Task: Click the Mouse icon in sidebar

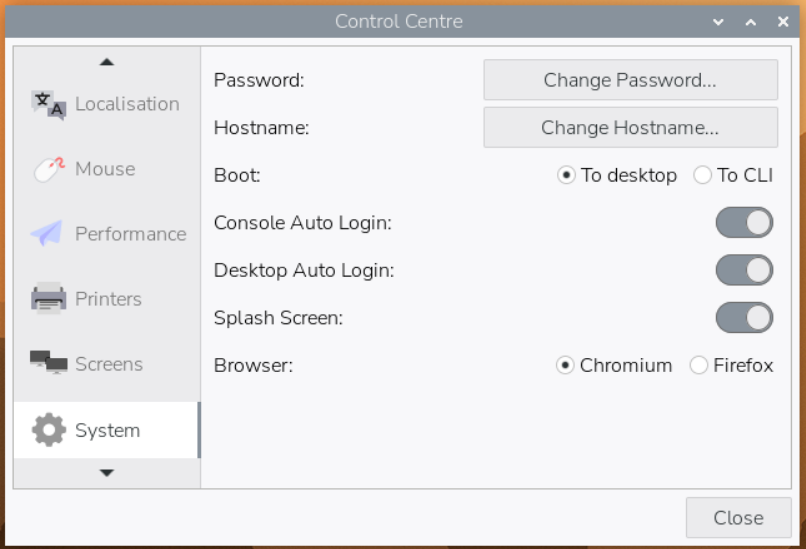Action: click(48, 169)
